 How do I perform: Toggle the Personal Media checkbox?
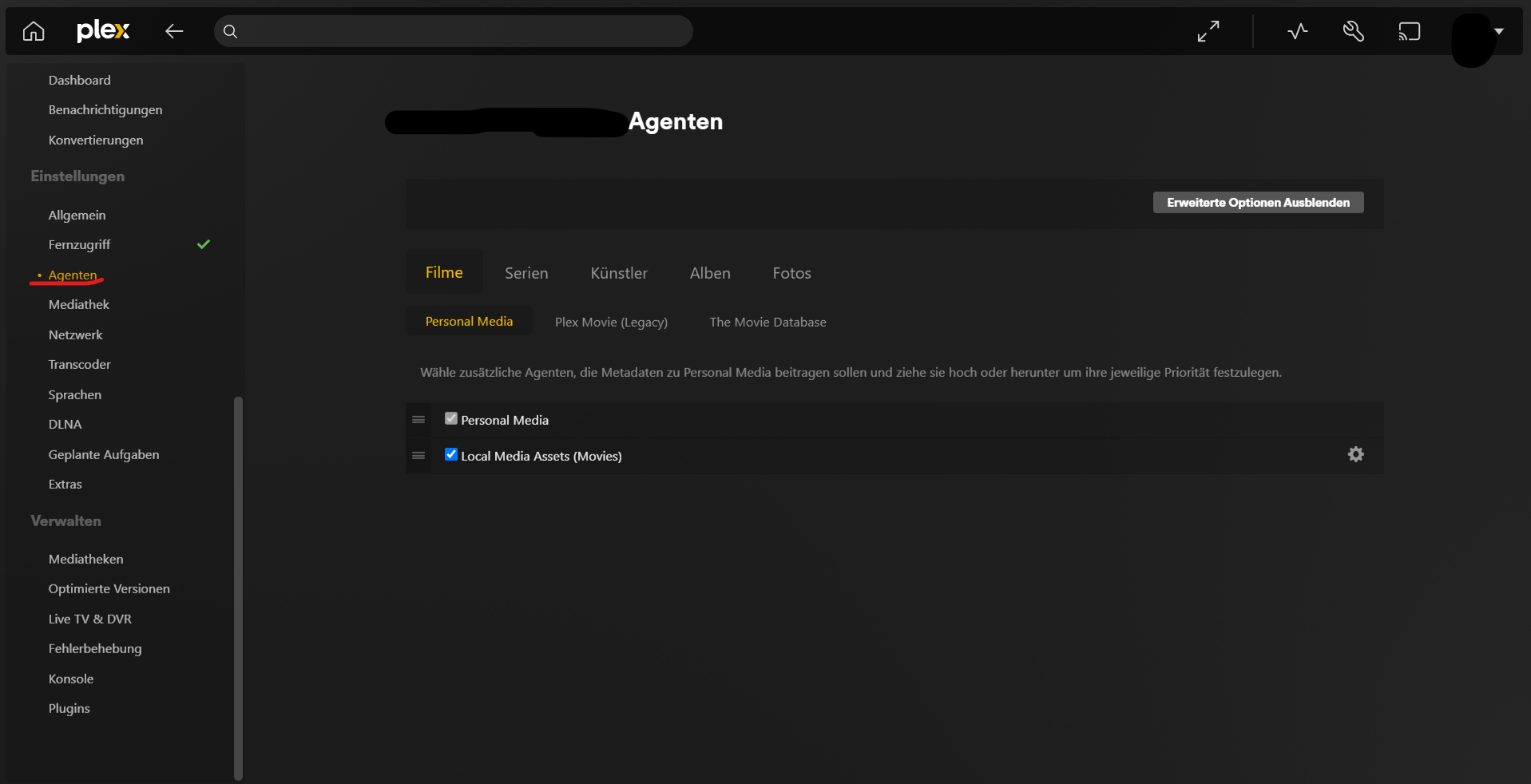click(451, 418)
